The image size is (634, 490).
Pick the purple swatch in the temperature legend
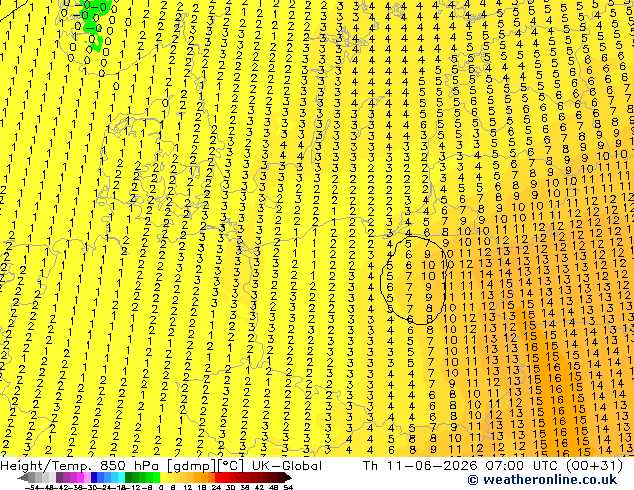click(x=59, y=478)
